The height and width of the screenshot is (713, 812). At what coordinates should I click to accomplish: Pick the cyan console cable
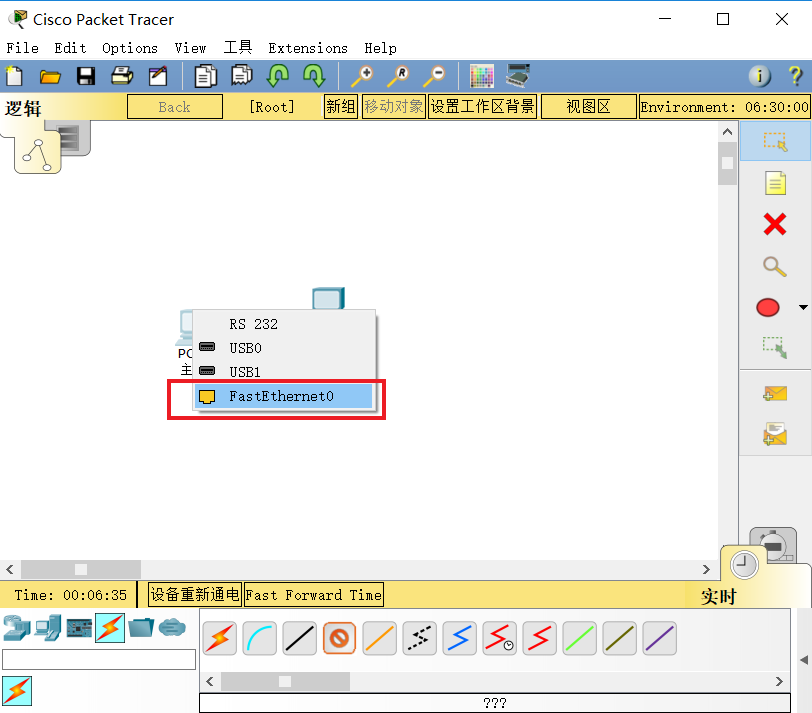point(259,638)
